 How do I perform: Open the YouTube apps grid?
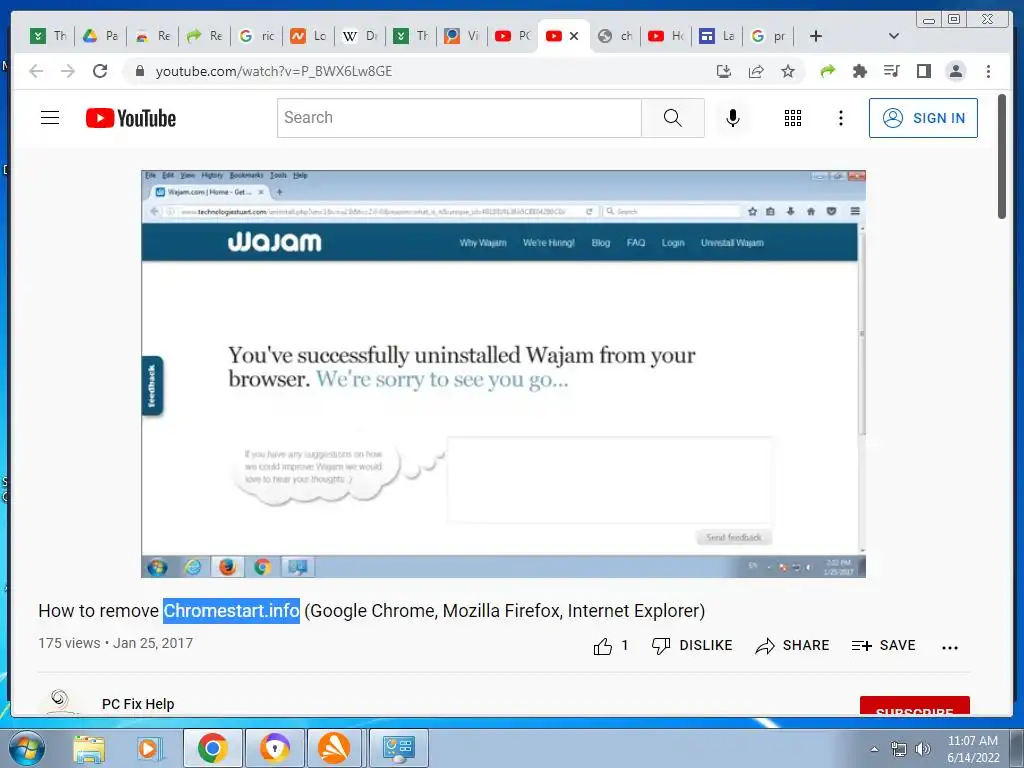pos(793,118)
